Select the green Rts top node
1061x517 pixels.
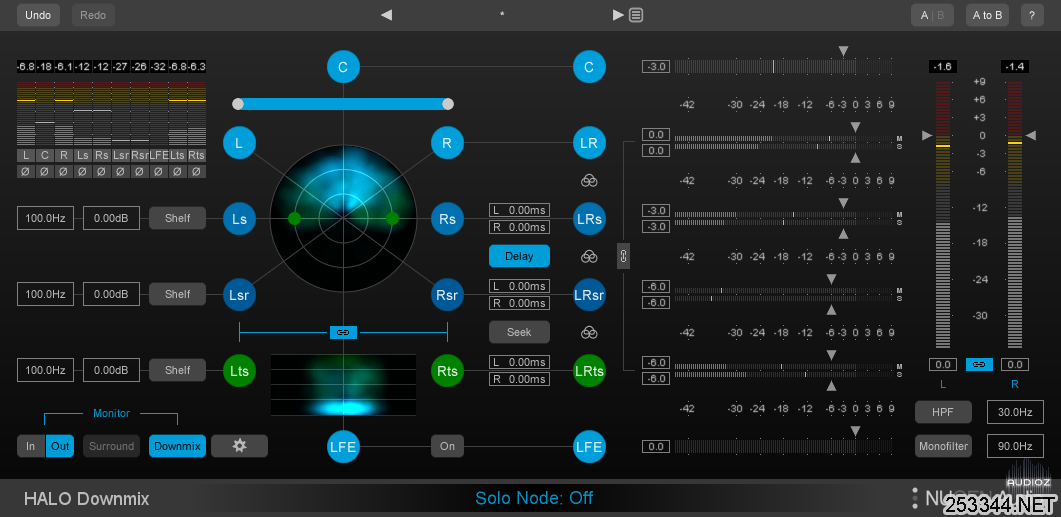tap(447, 371)
